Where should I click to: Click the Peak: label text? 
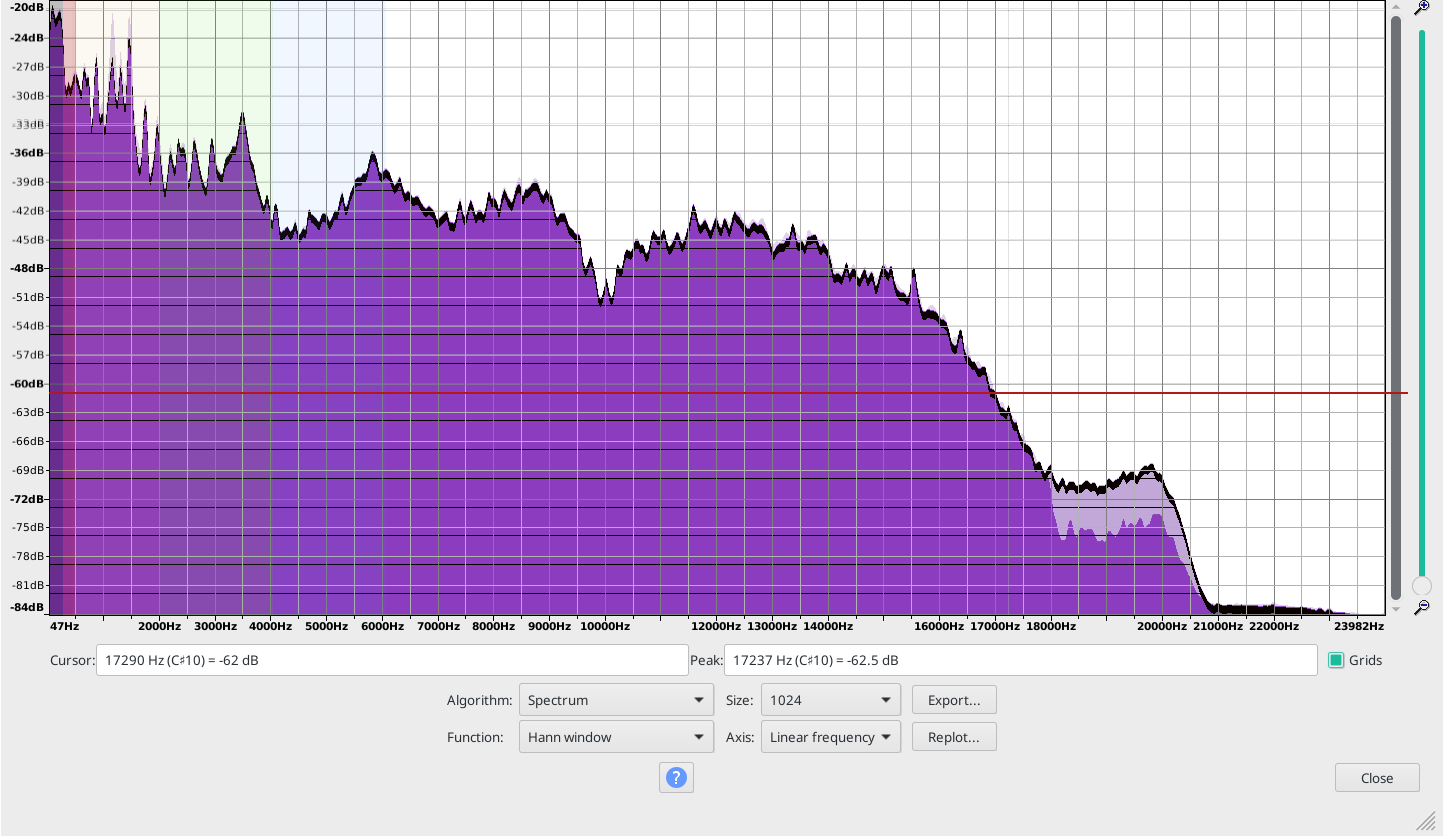point(706,660)
